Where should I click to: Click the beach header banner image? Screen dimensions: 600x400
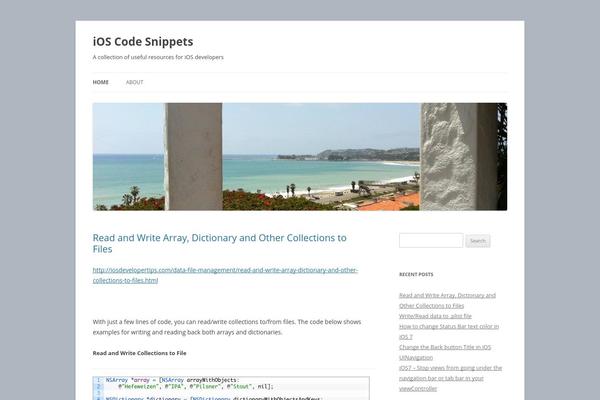tap(300, 156)
